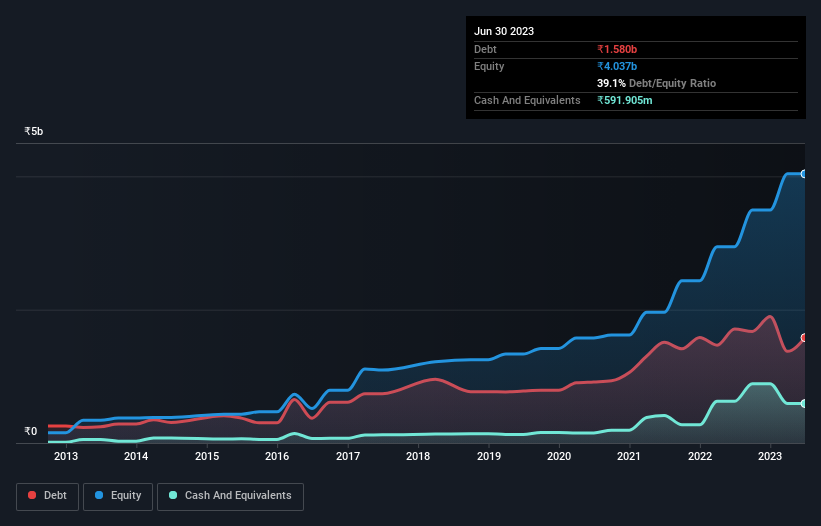Click the 2018 x-axis label
Viewport: 821px width, 526px height.
pyautogui.click(x=418, y=456)
